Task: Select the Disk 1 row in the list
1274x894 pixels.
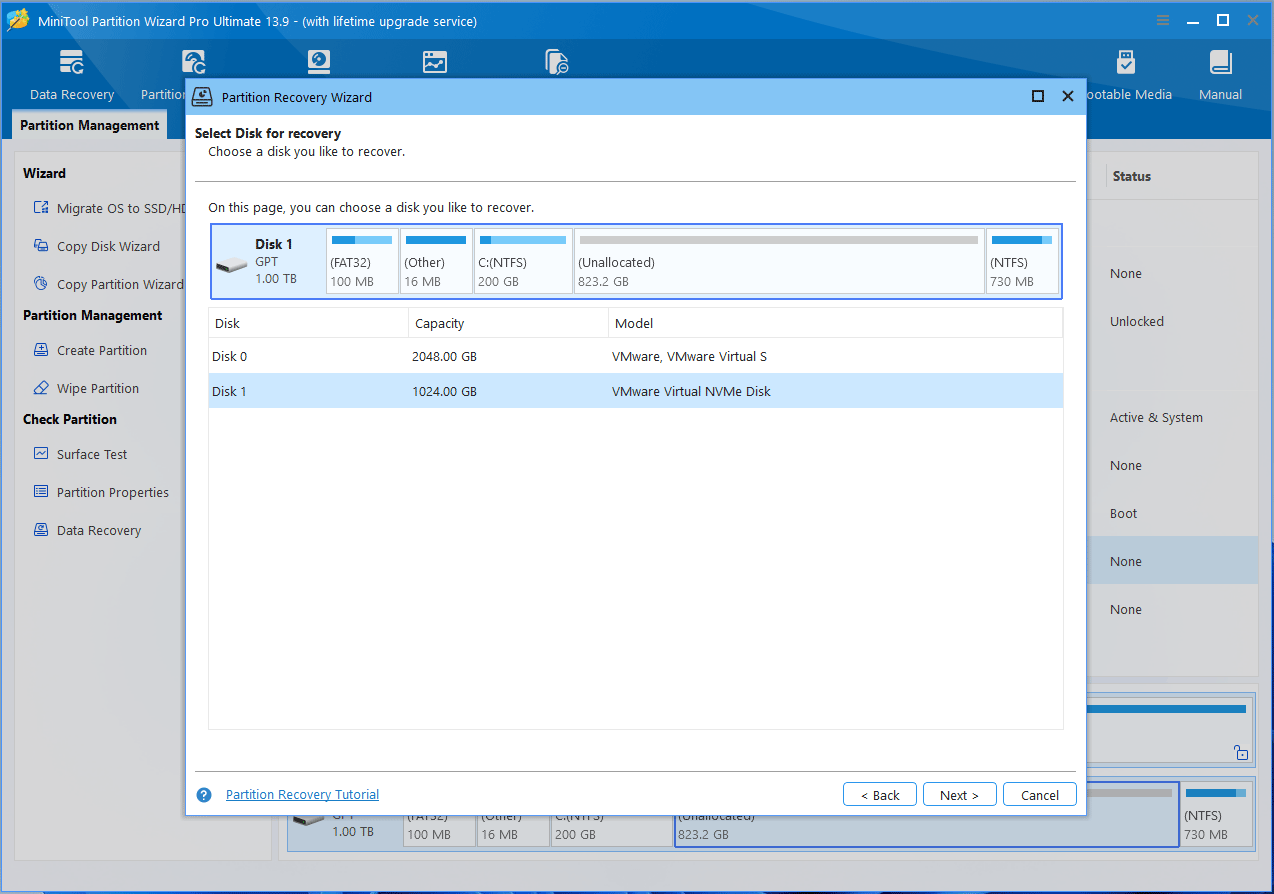Action: (x=635, y=391)
